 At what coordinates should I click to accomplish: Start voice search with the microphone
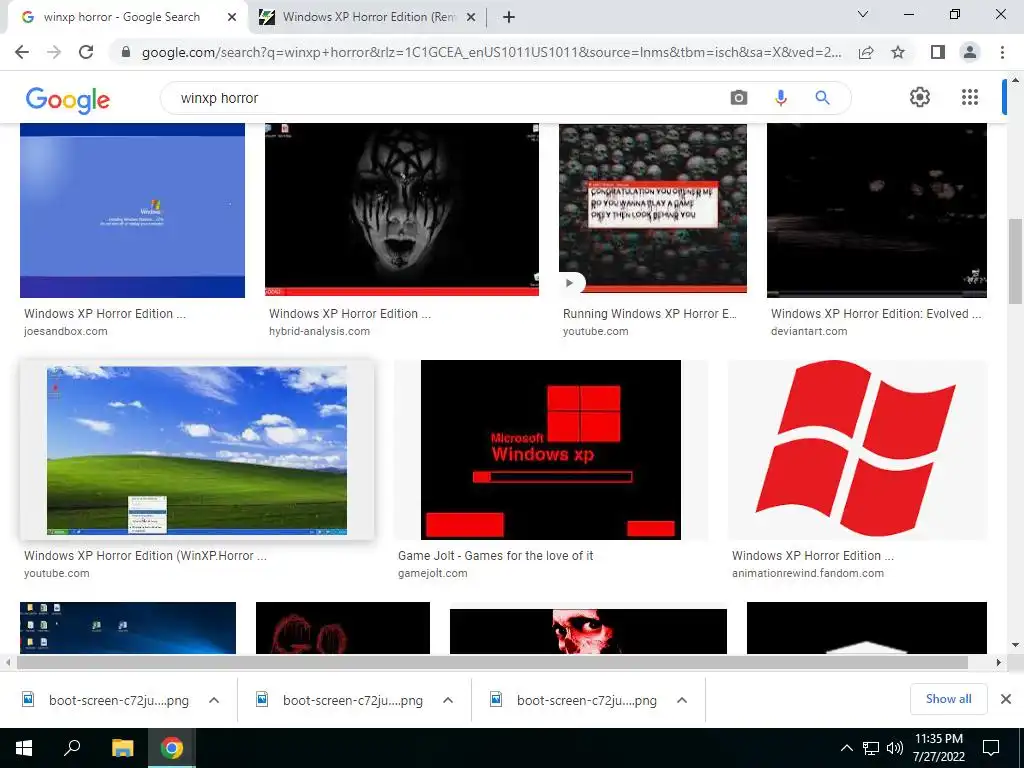[780, 98]
